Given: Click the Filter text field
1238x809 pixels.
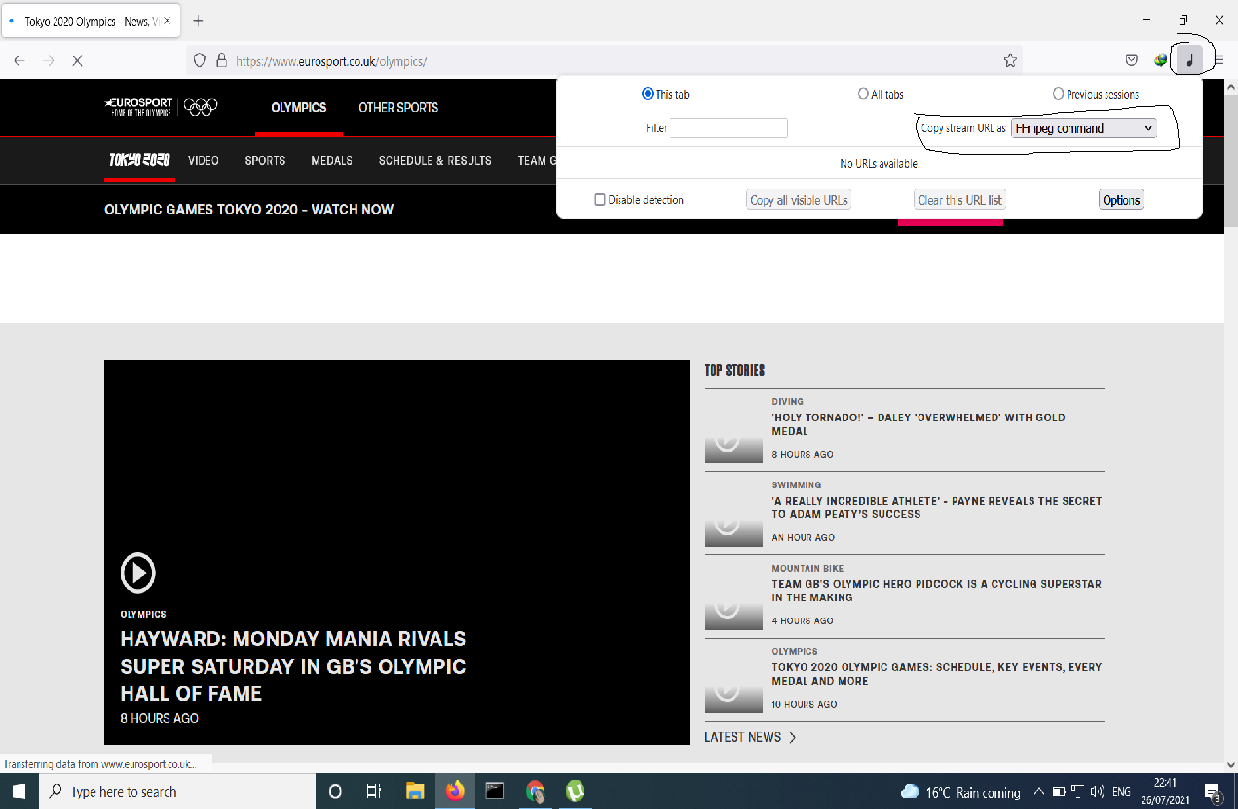Looking at the screenshot, I should pyautogui.click(x=729, y=128).
